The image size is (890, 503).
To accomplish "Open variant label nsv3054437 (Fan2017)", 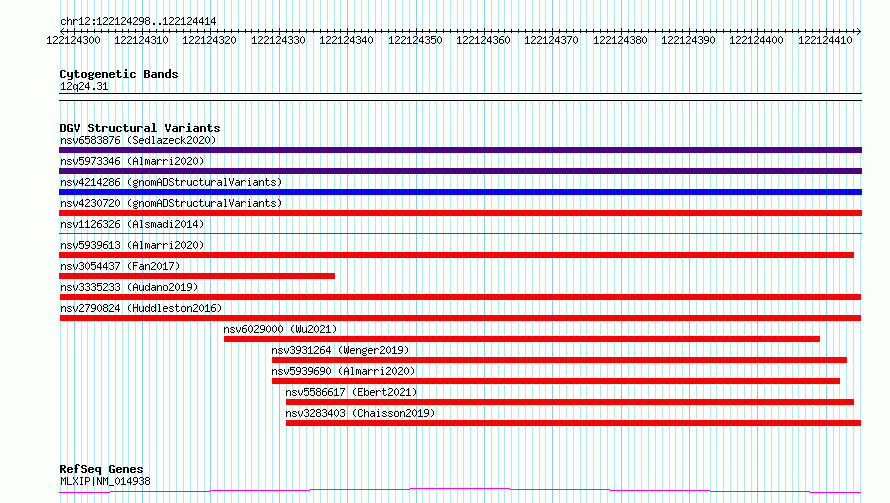I will (120, 266).
